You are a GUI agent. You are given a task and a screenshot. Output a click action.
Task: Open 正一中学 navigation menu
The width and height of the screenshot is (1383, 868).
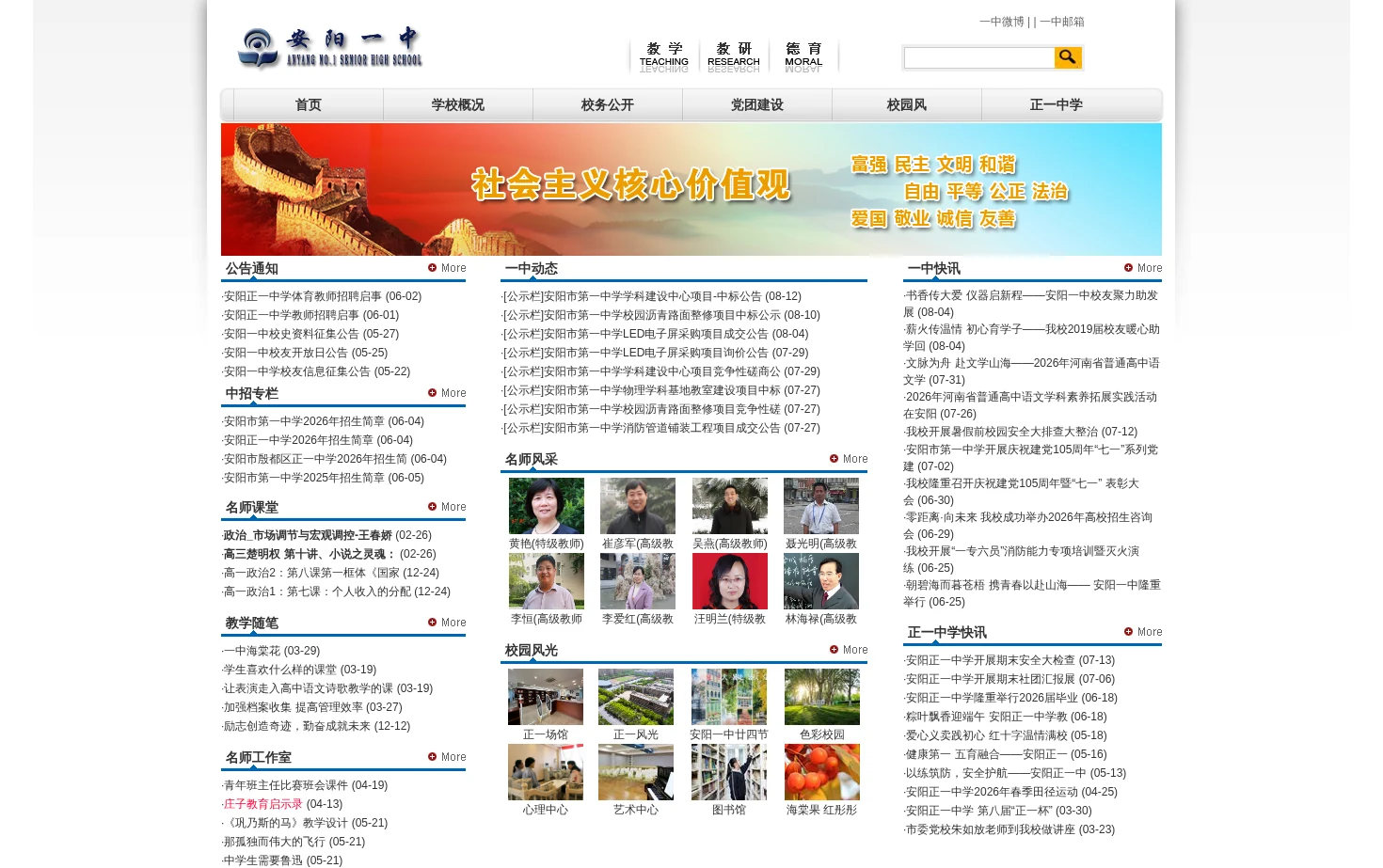pyautogui.click(x=1057, y=105)
